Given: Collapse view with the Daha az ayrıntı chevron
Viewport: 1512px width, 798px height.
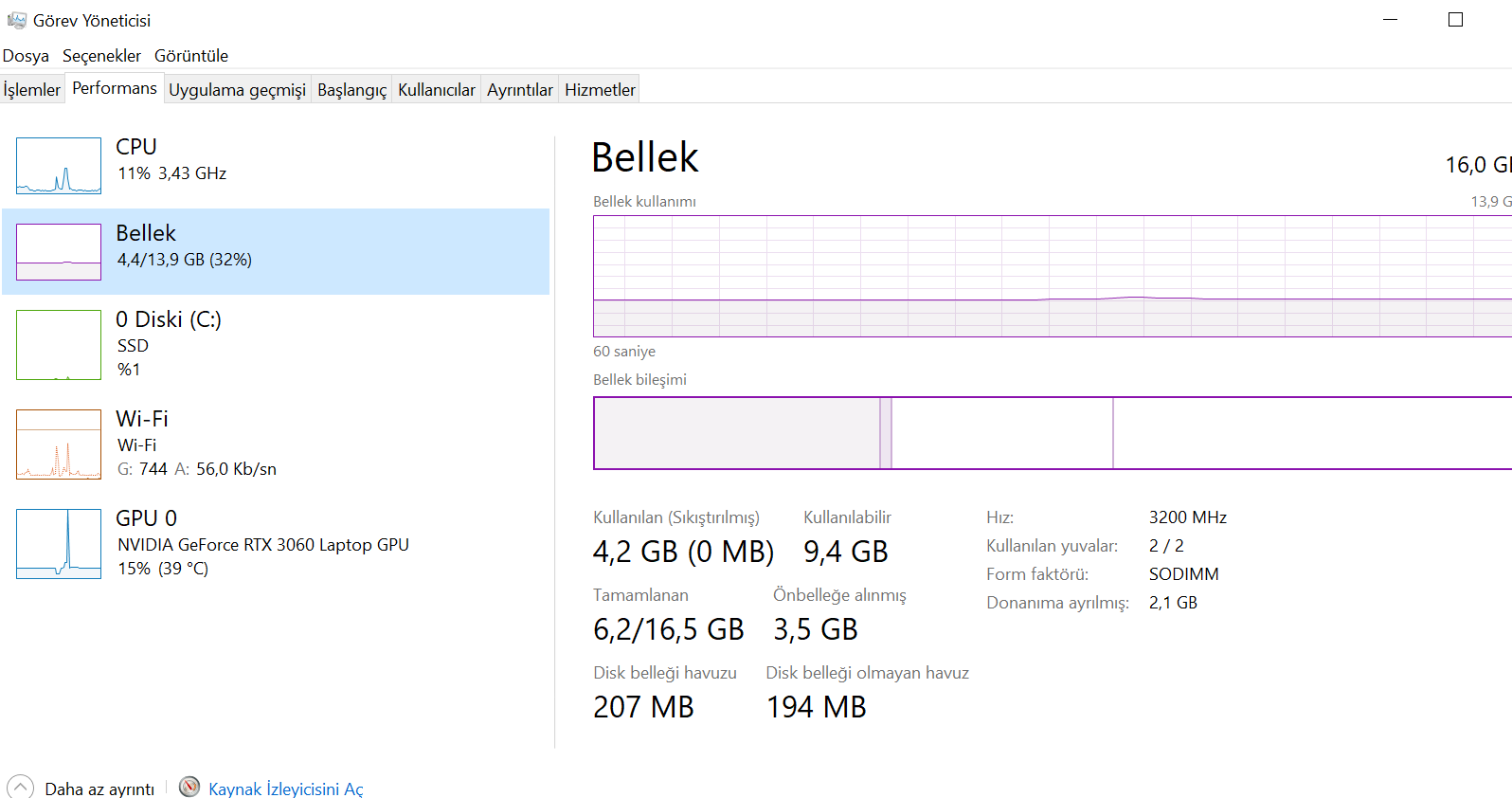Looking at the screenshot, I should 20,788.
